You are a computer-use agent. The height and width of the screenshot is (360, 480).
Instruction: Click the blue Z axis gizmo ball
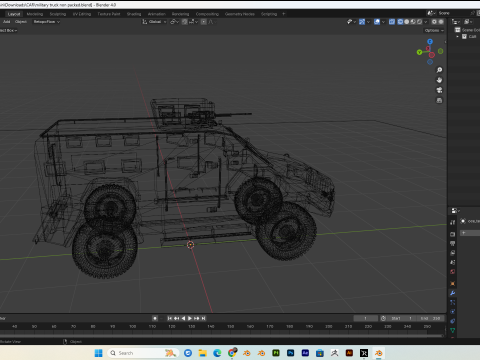(430, 42)
